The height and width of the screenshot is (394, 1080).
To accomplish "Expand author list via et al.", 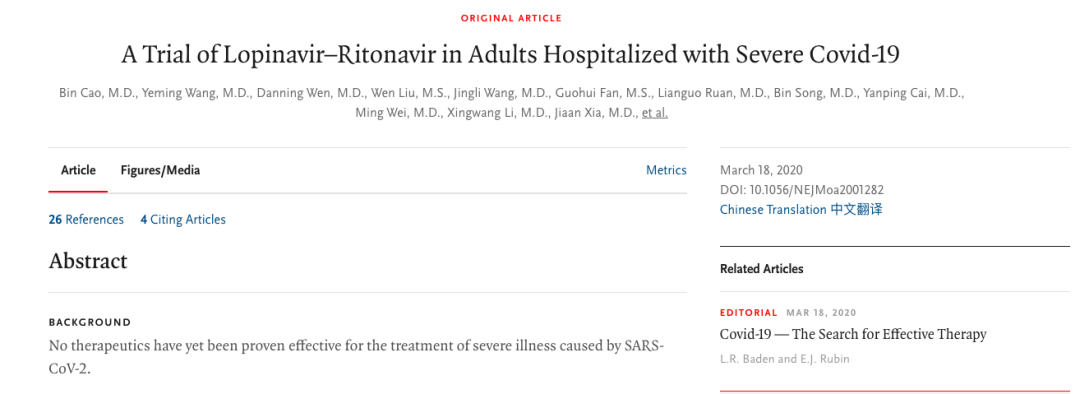I will (x=654, y=113).
